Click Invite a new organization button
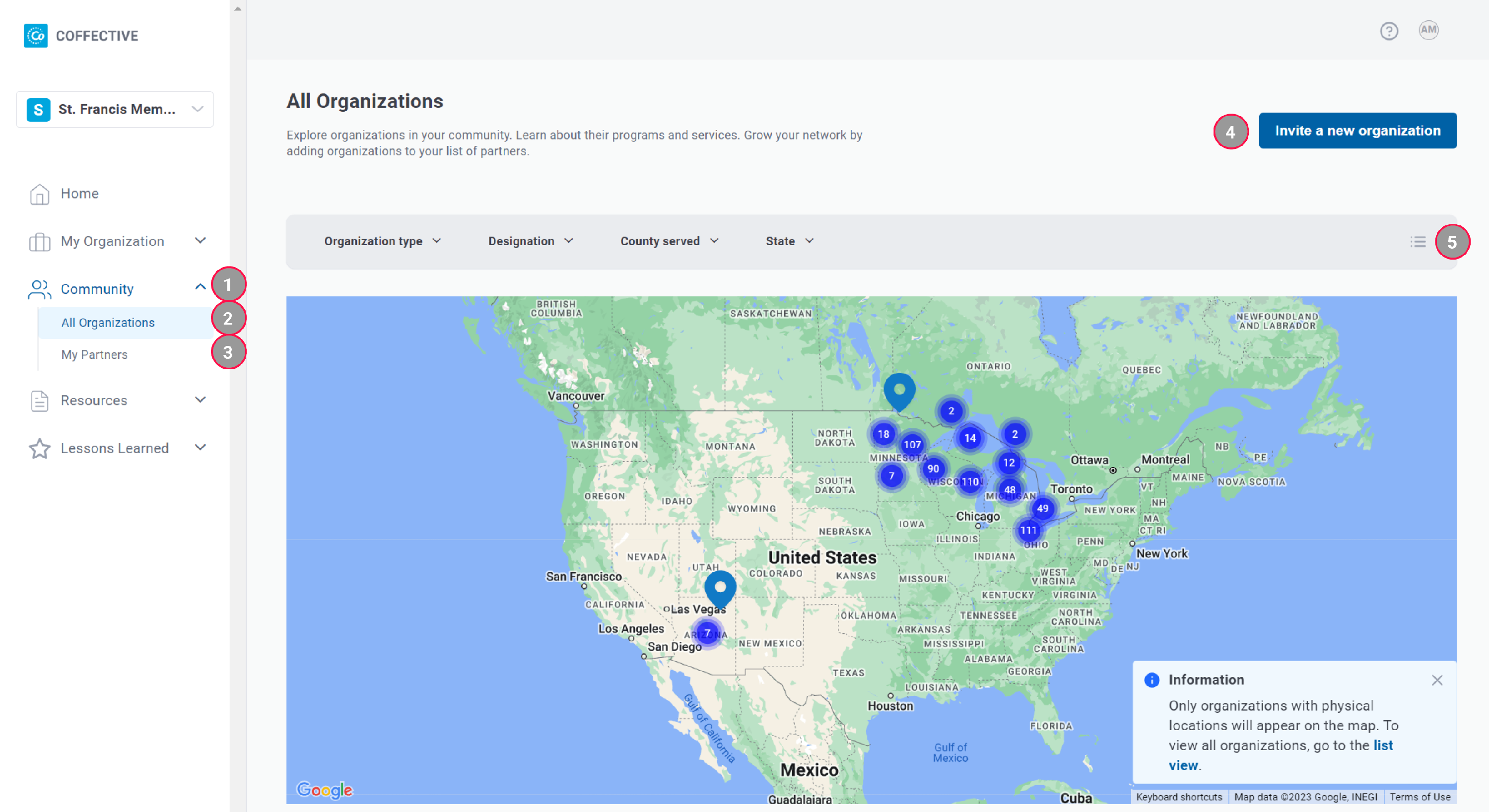The width and height of the screenshot is (1489, 812). click(x=1356, y=131)
